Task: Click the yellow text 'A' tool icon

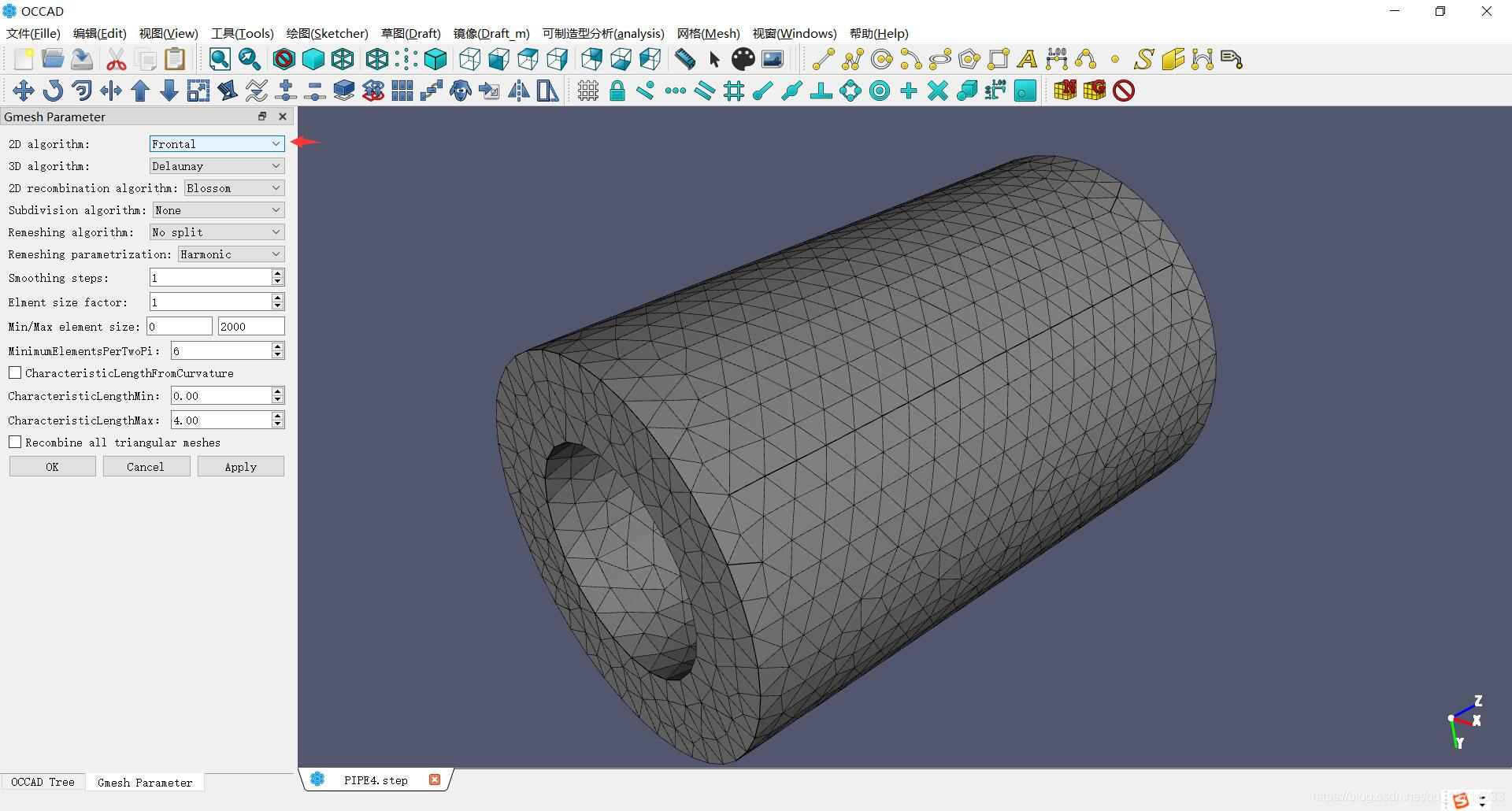Action: 1027,60
